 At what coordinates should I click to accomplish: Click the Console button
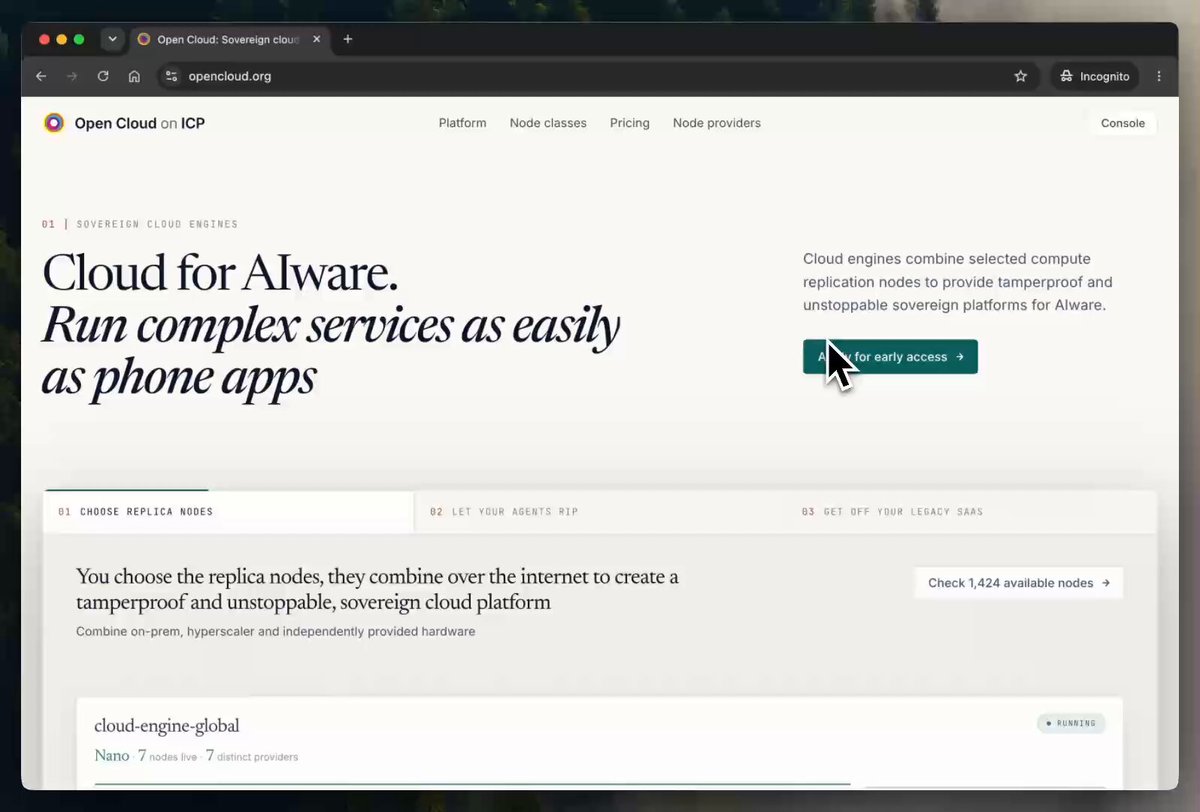1123,123
